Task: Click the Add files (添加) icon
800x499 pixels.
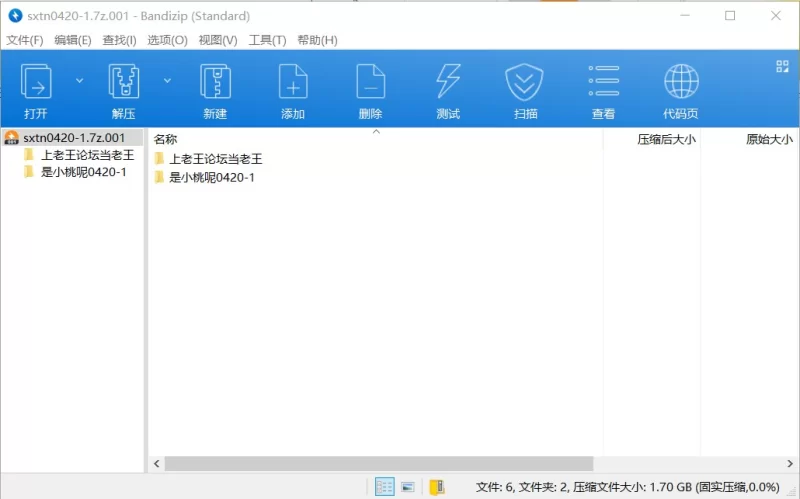Action: tap(293, 82)
